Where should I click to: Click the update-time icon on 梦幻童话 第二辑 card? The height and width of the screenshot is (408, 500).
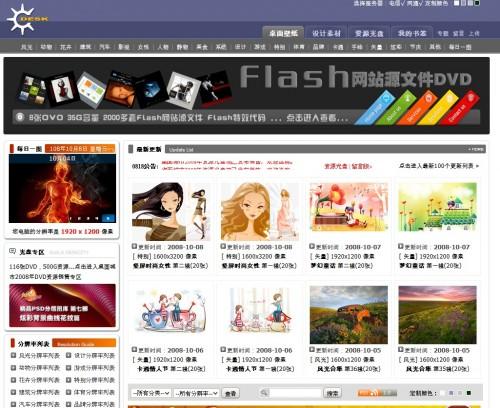[312, 246]
